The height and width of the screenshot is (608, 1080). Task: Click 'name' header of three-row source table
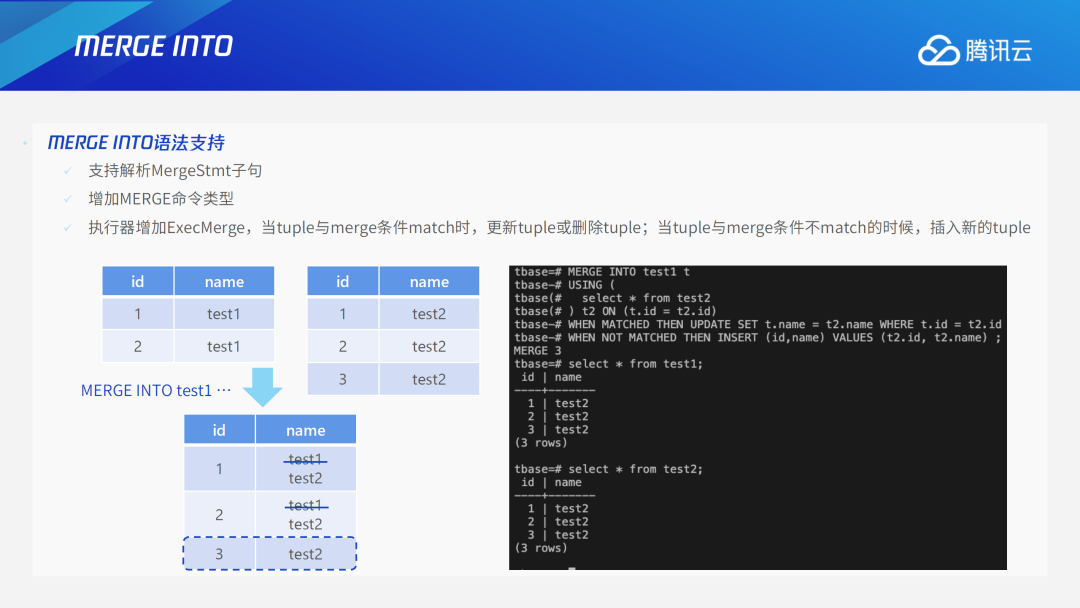[x=429, y=282]
